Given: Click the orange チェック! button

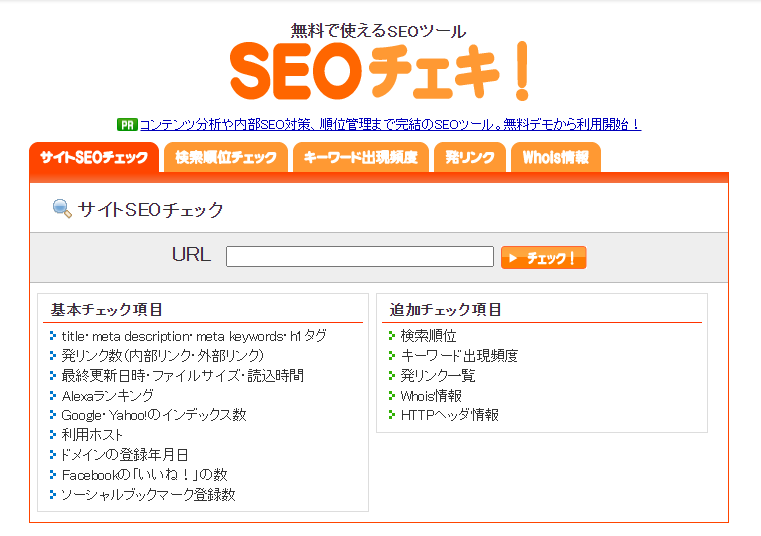Looking at the screenshot, I should [x=544, y=257].
